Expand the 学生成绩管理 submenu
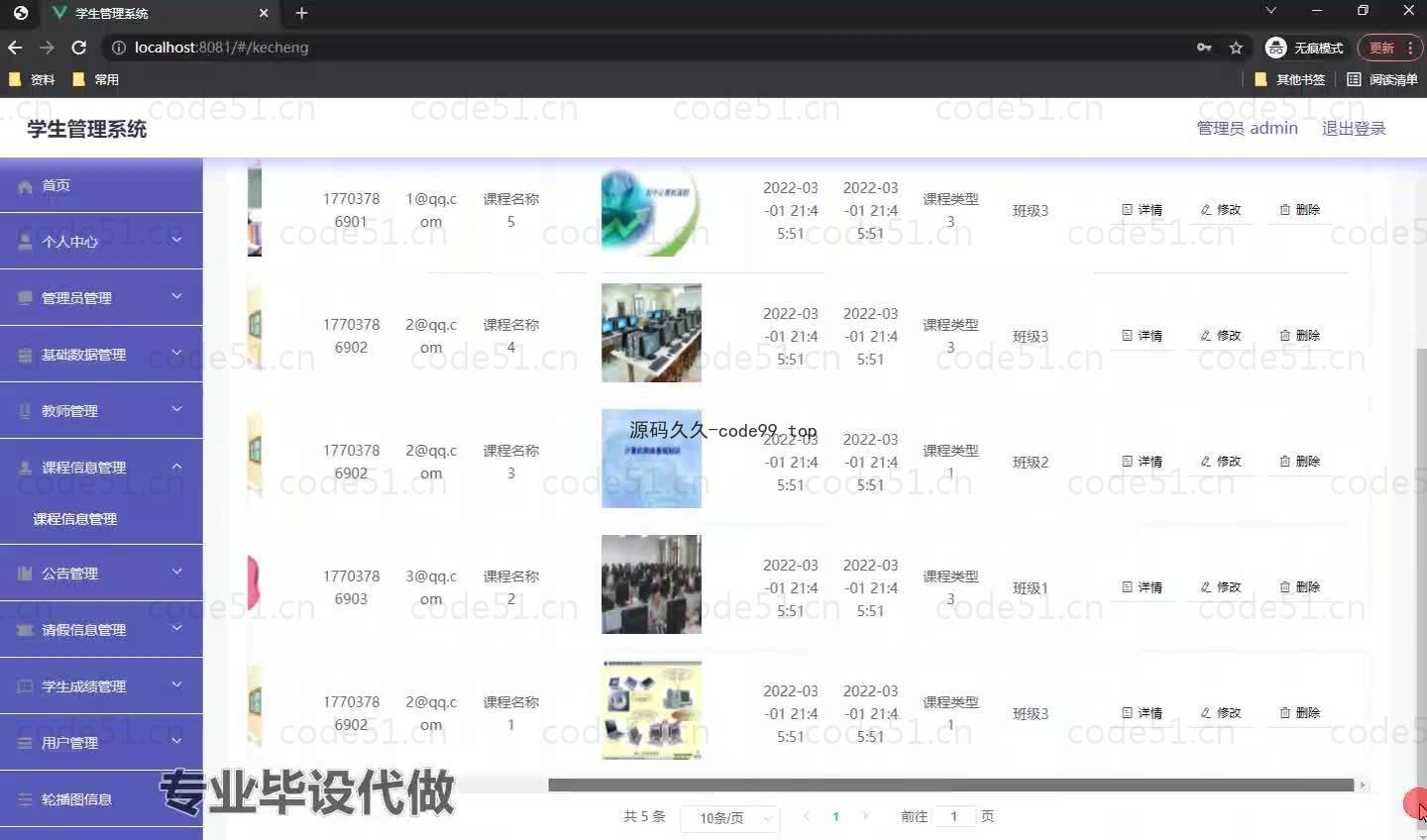 tap(177, 684)
